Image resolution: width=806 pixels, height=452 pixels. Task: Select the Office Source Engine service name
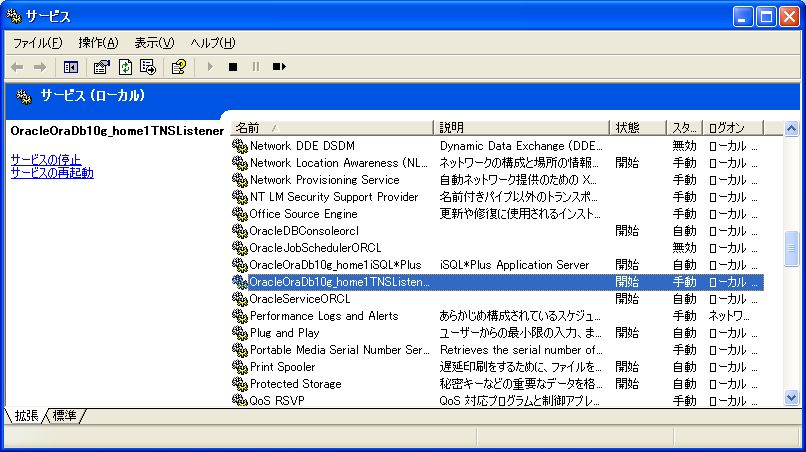(x=303, y=214)
